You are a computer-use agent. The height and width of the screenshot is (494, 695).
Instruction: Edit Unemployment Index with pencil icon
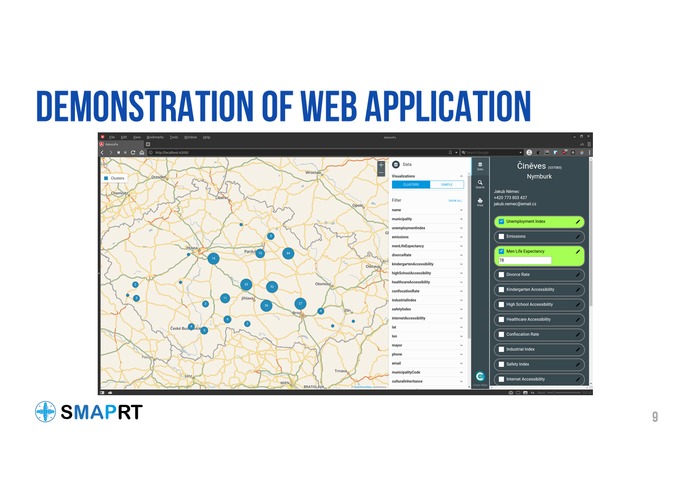tap(578, 222)
